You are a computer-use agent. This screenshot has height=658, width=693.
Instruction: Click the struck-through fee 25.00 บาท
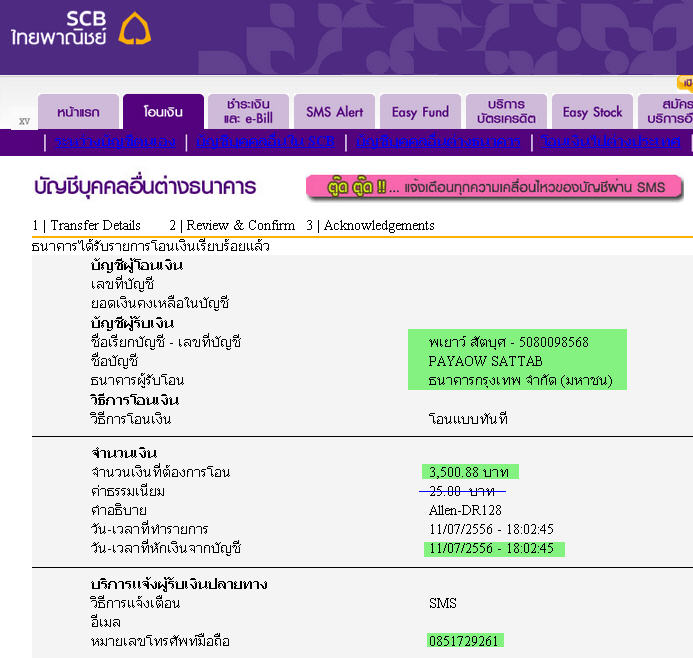(462, 491)
